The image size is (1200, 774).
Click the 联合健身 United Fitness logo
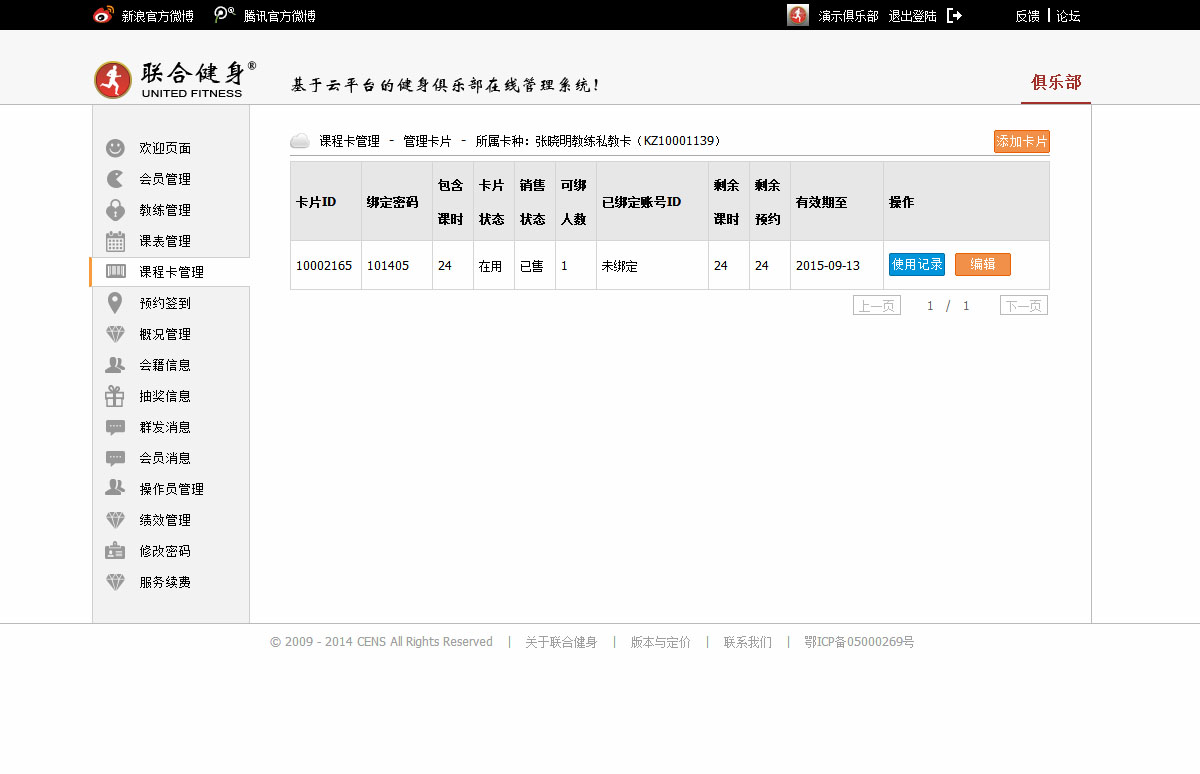coord(175,80)
